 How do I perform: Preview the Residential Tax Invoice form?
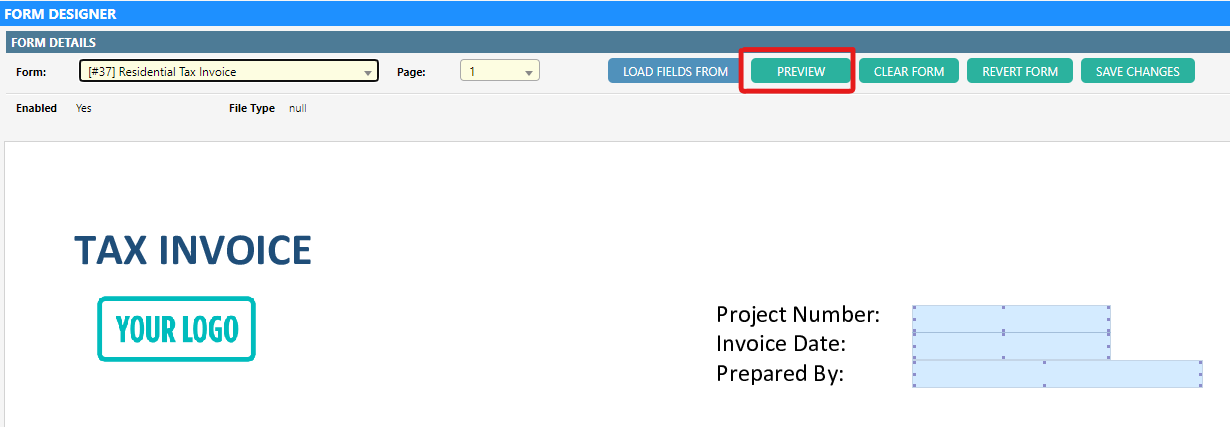[800, 71]
